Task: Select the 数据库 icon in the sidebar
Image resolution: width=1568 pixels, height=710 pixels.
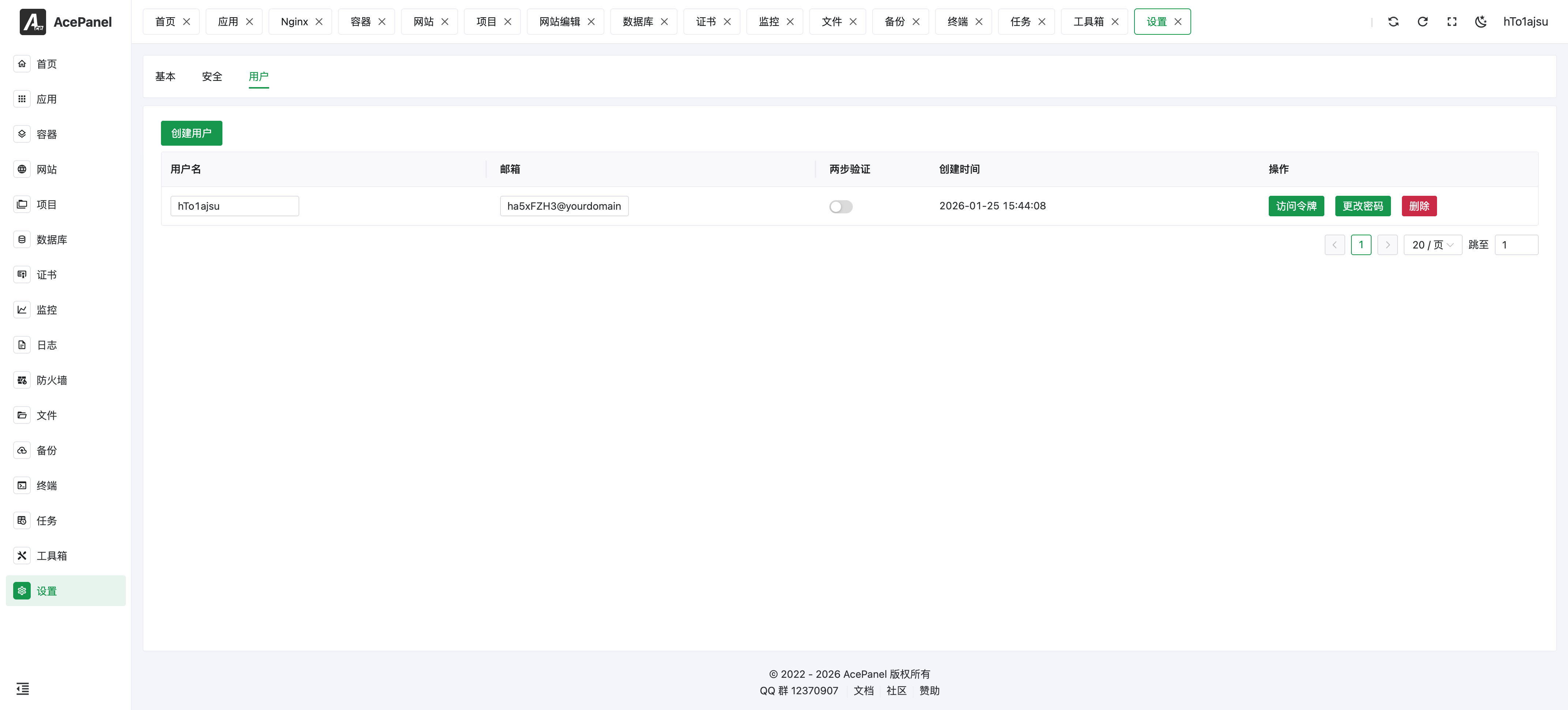Action: pos(22,239)
